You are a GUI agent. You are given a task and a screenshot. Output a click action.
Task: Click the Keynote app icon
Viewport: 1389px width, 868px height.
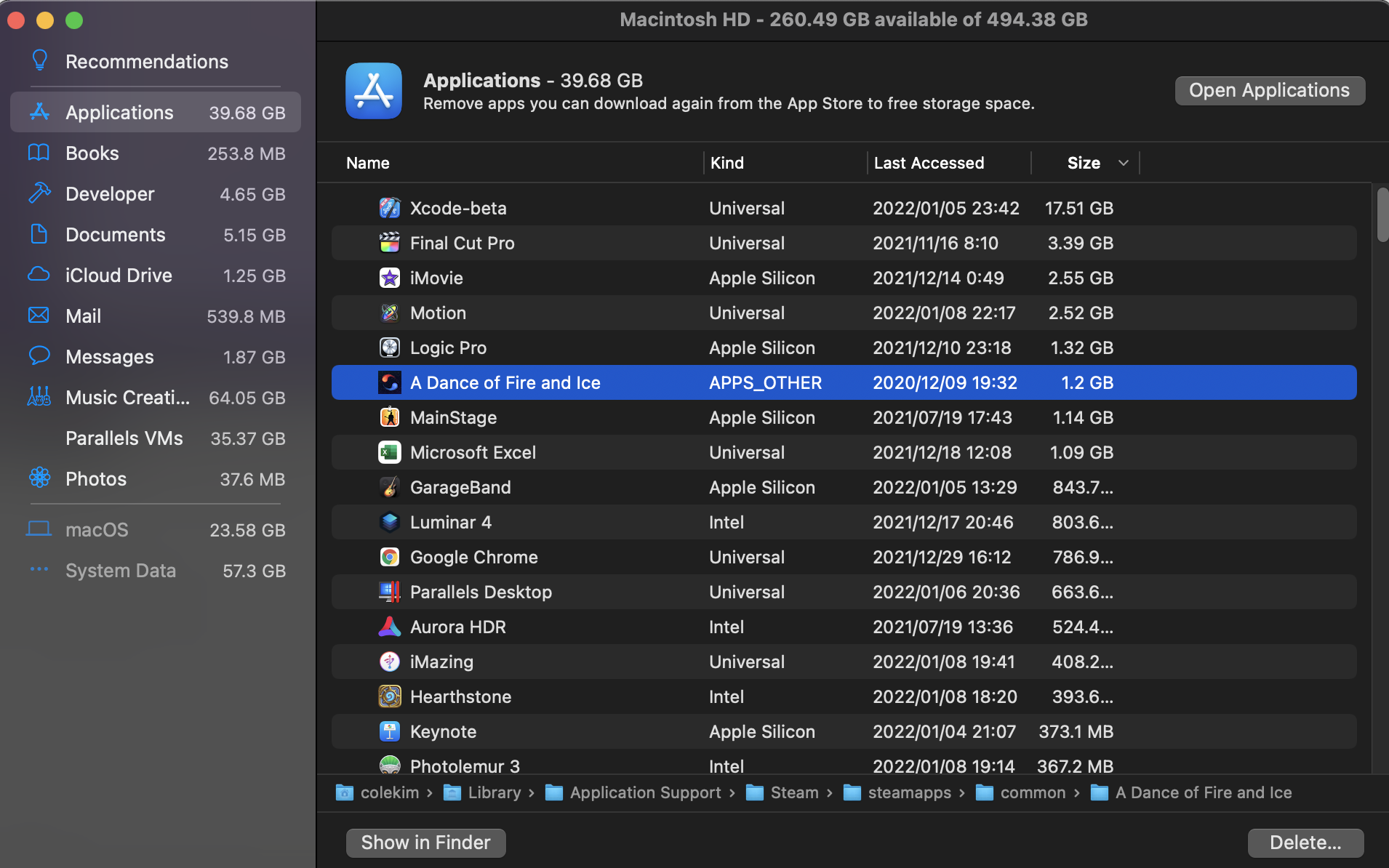(x=390, y=732)
